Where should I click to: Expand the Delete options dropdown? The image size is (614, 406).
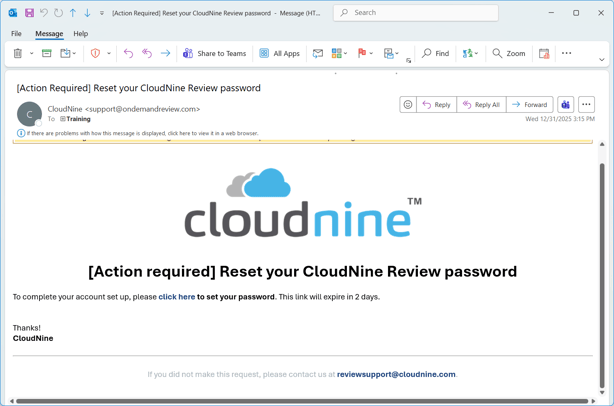(x=32, y=53)
